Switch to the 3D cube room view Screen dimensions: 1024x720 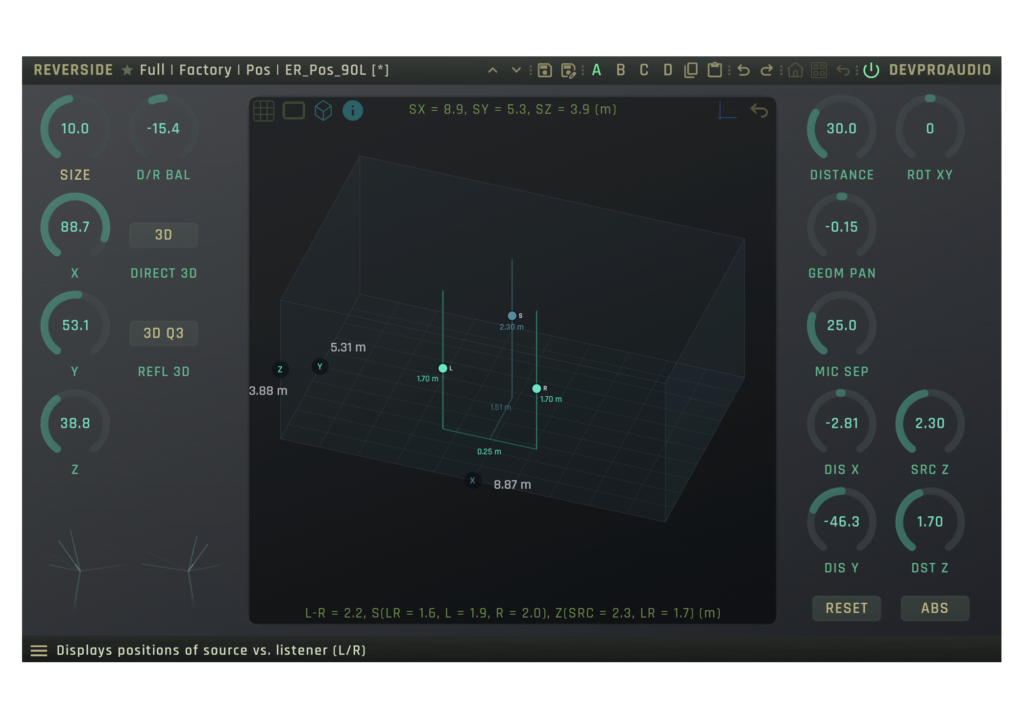pos(323,110)
